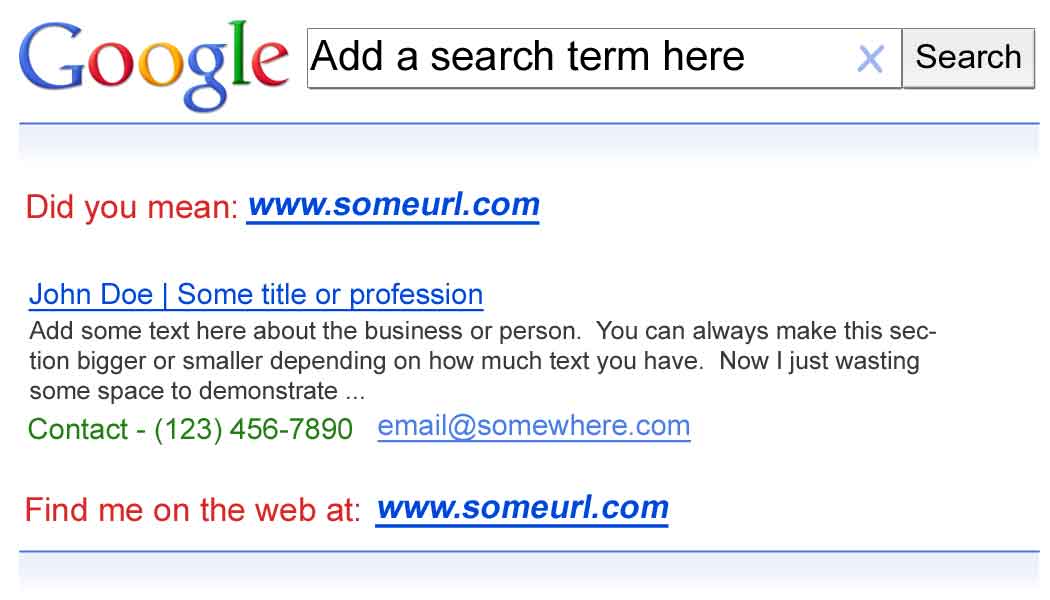Open the www.someurl.com link beside 'Did you mean'

point(393,205)
